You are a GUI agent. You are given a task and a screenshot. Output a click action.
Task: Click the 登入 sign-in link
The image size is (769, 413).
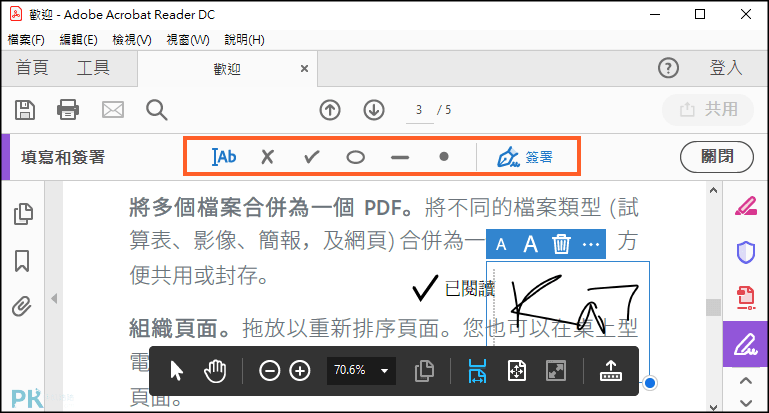(x=726, y=68)
